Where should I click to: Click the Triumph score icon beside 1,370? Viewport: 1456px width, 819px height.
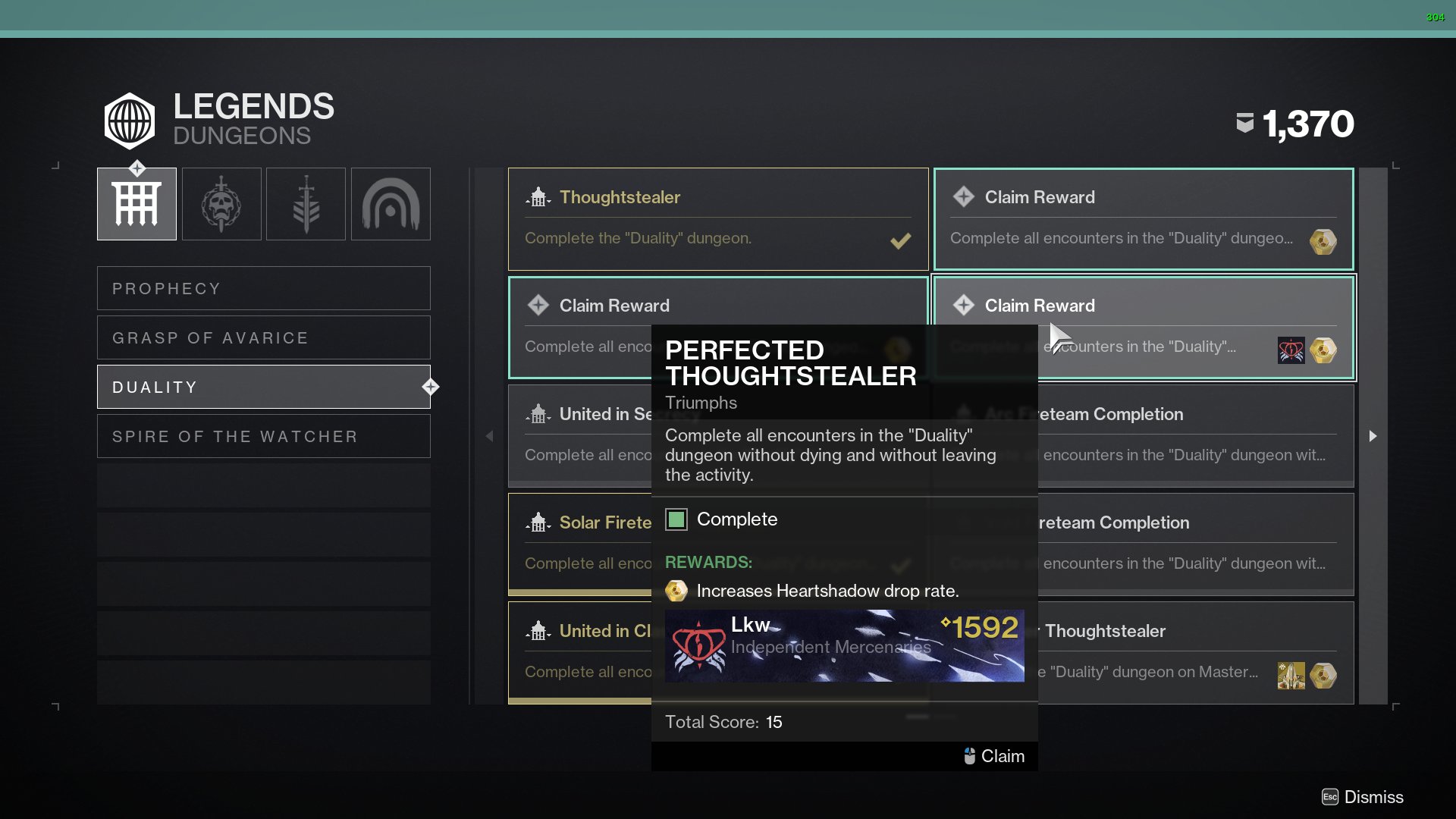[x=1244, y=123]
